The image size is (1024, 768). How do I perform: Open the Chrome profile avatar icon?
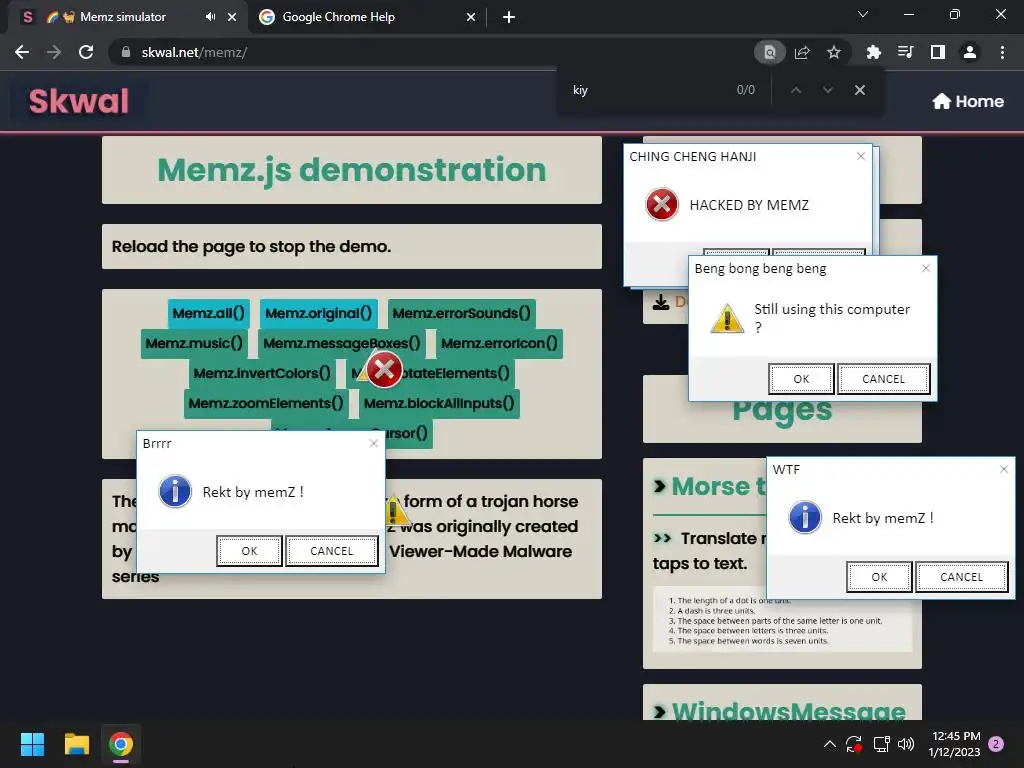click(970, 52)
